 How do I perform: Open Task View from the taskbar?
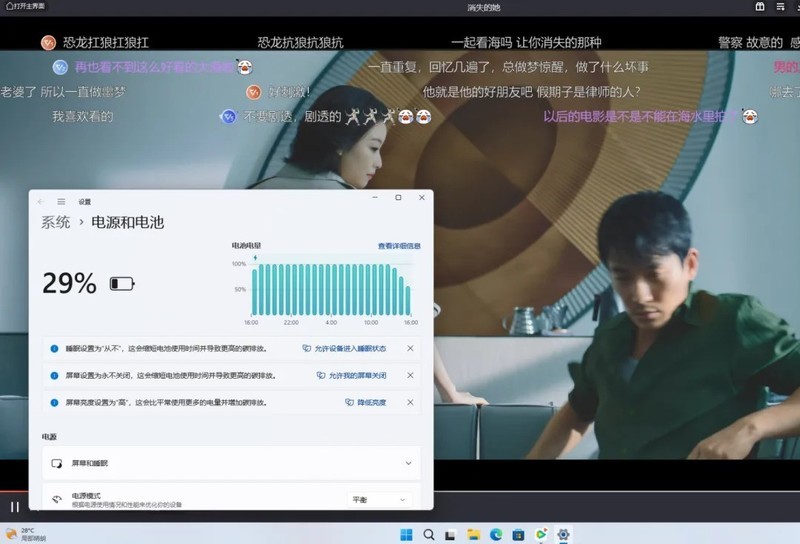tap(450, 535)
